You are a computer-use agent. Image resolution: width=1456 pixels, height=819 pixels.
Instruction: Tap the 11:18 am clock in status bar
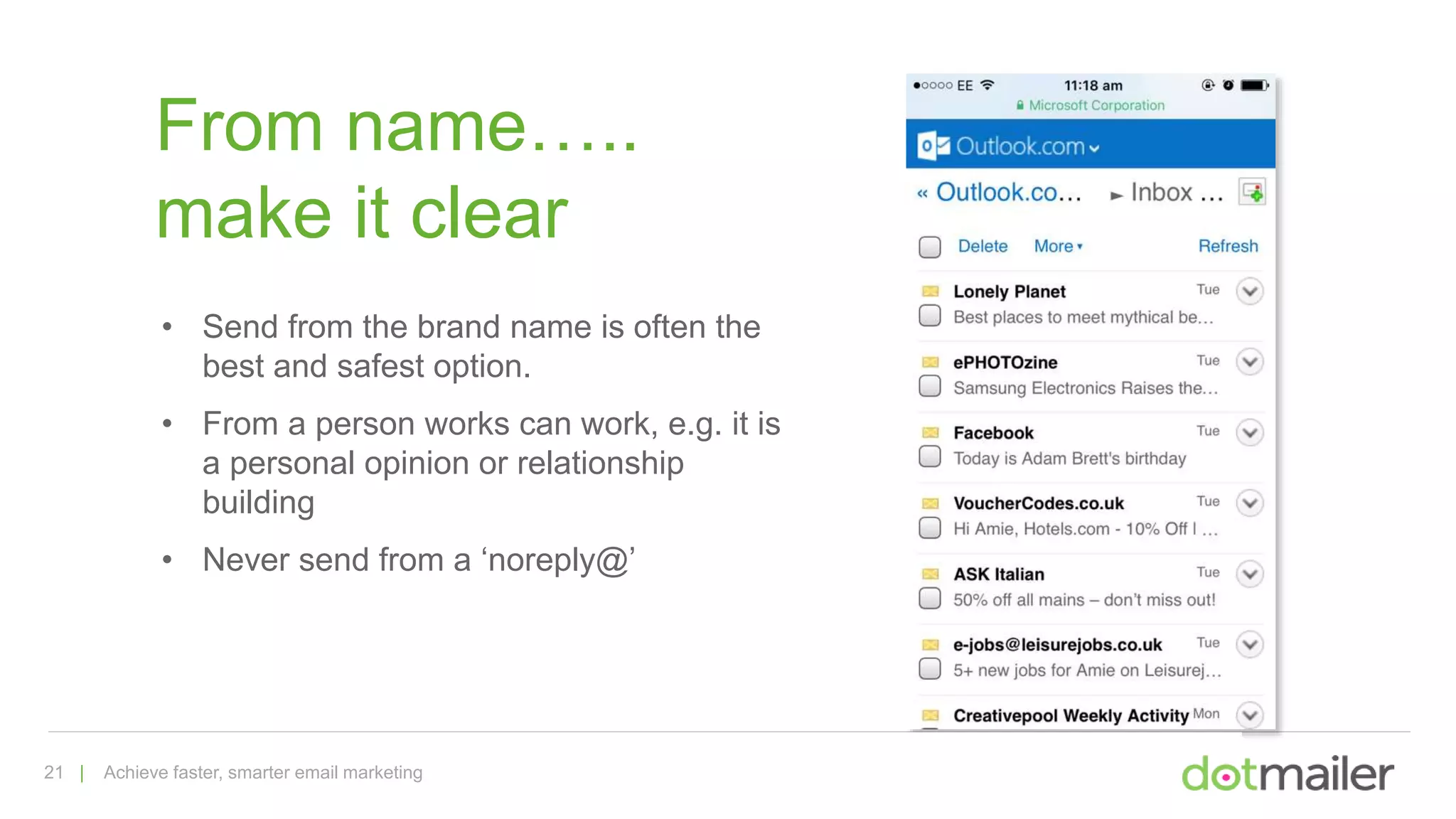coord(1093,85)
